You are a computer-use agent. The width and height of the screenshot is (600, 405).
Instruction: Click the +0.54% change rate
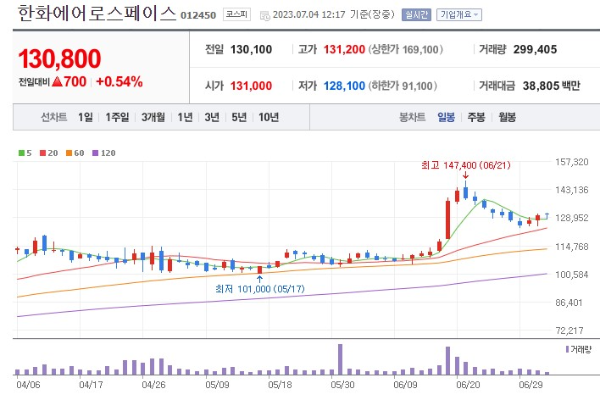[119, 82]
